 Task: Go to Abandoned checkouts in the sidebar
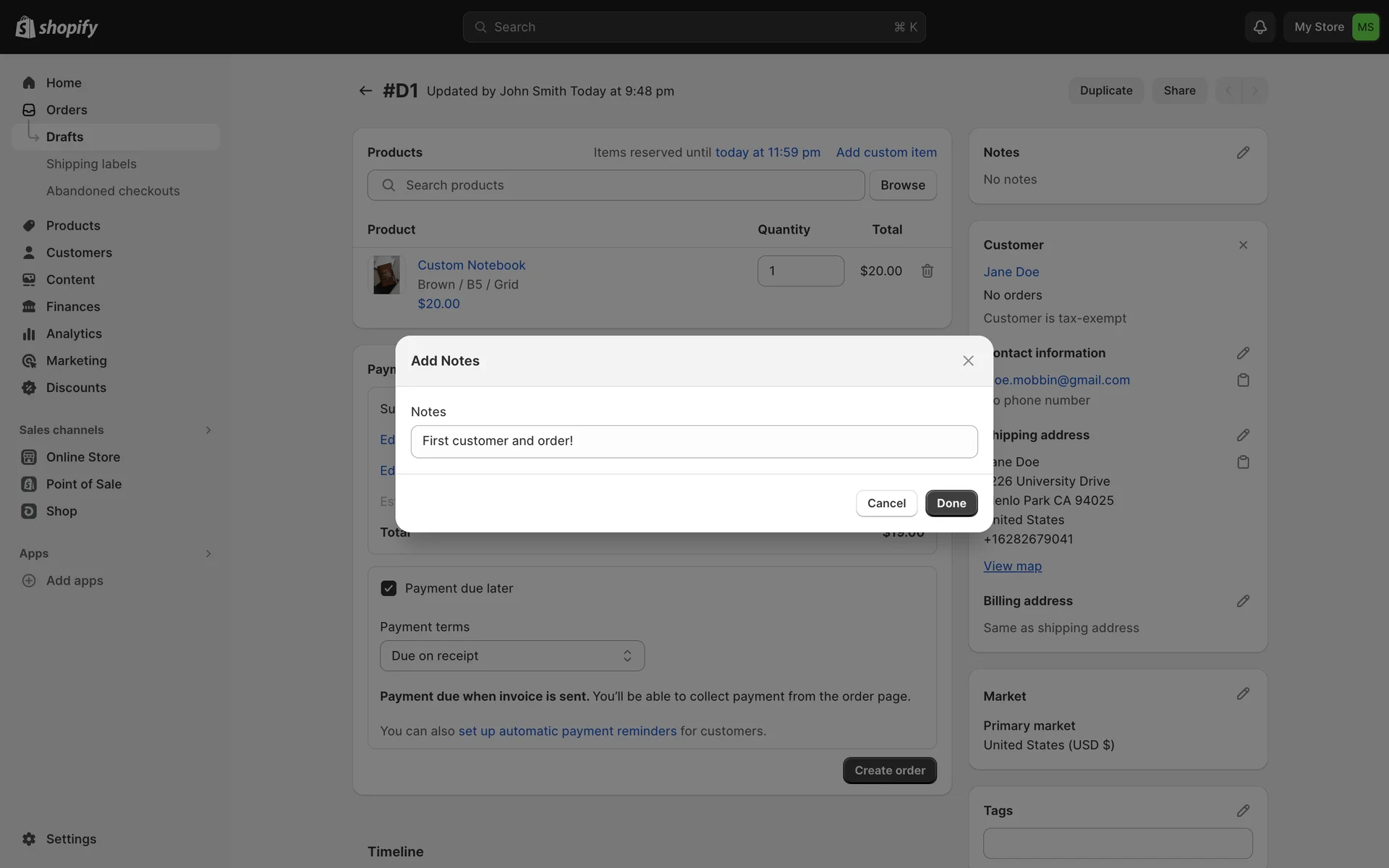click(x=113, y=191)
